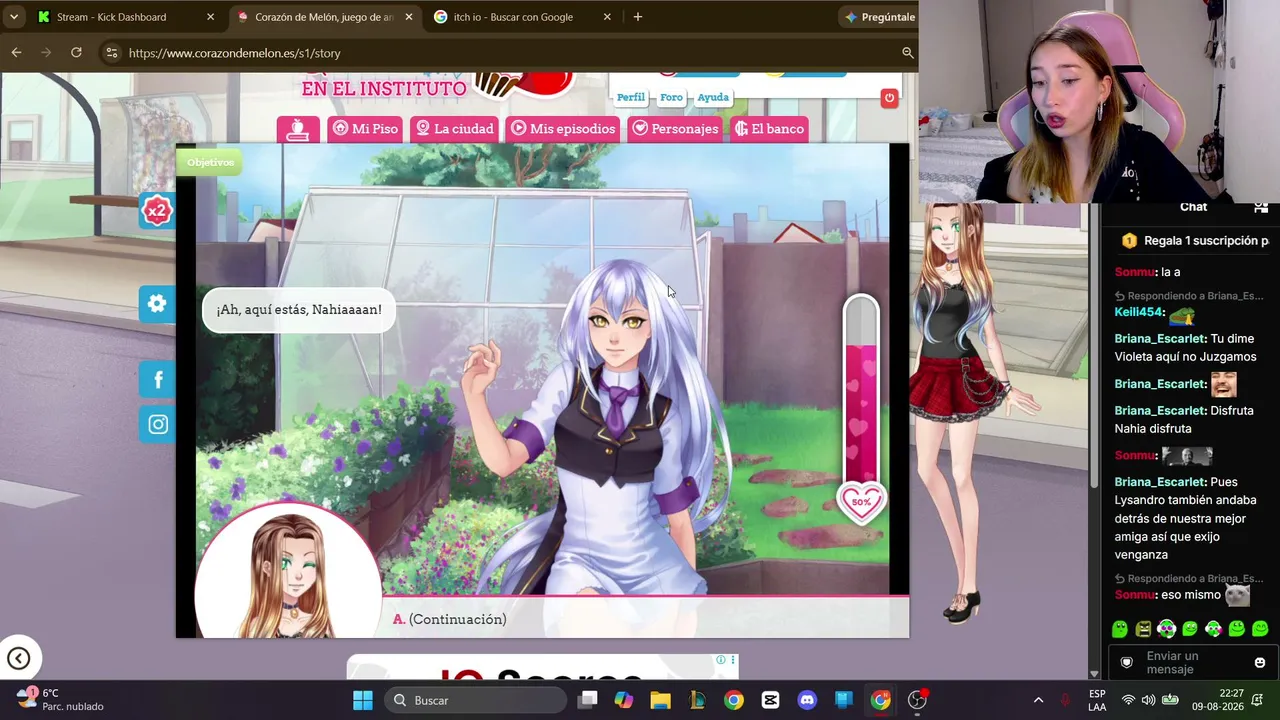1280x720 pixels.
Task: Open the Windows Start menu
Action: tap(363, 700)
